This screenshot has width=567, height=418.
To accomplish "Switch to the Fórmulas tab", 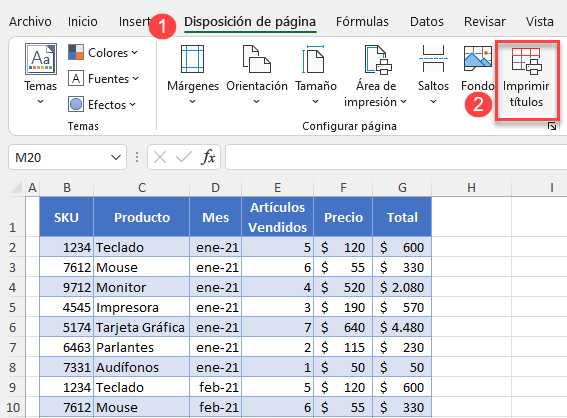I will pos(362,22).
